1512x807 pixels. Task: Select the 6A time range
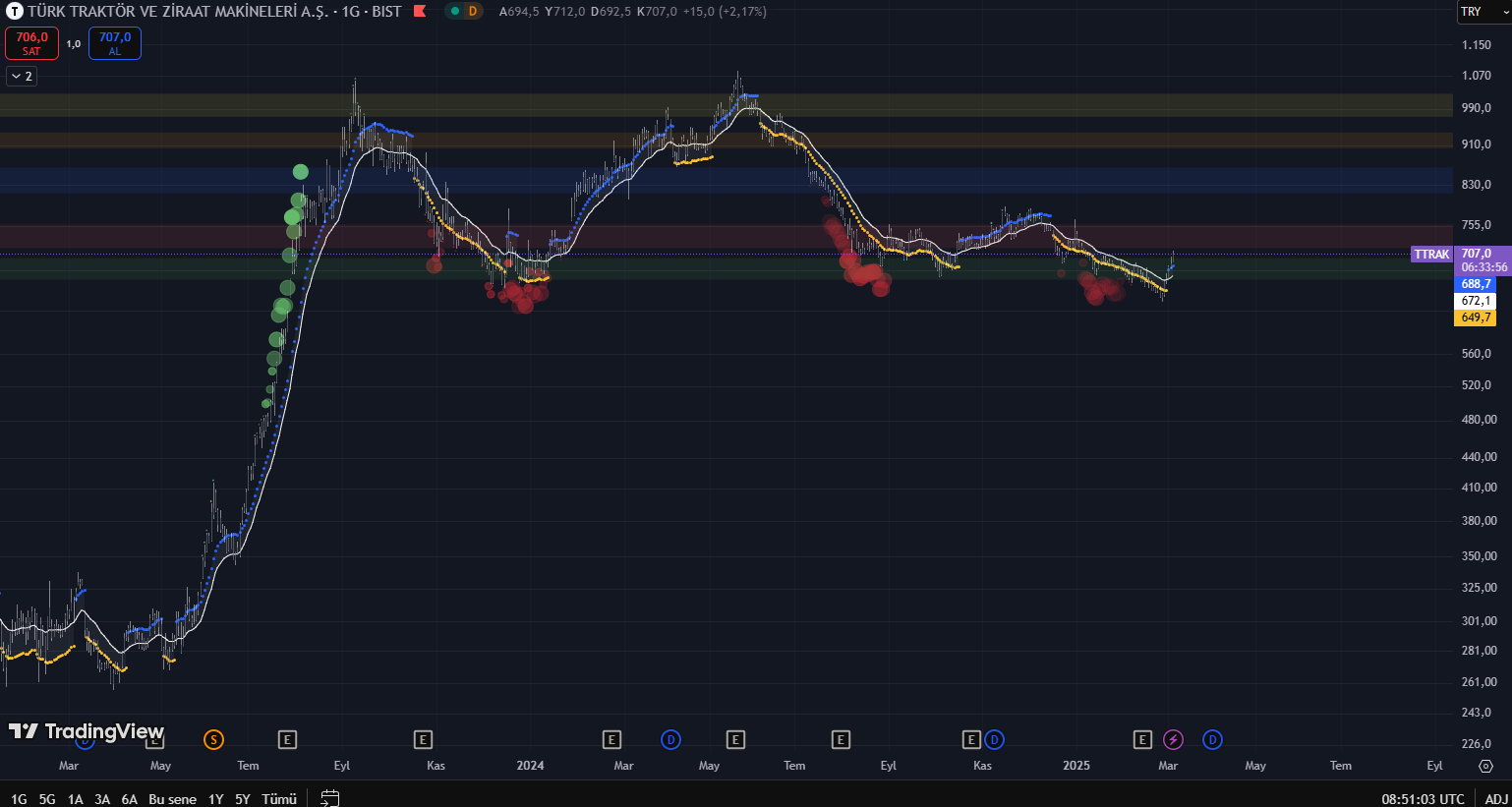coord(129,799)
